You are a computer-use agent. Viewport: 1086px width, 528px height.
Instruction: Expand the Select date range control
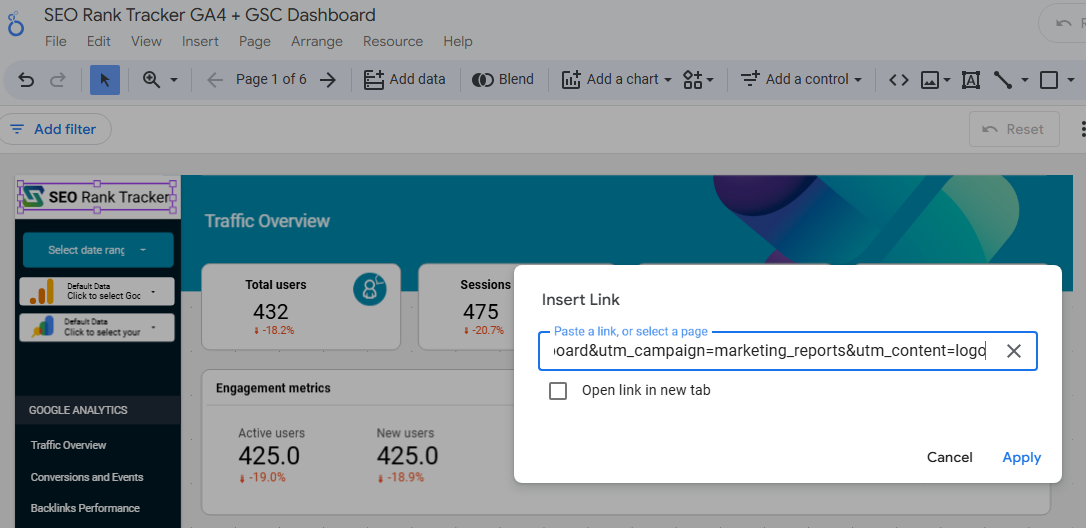pyautogui.click(x=98, y=250)
